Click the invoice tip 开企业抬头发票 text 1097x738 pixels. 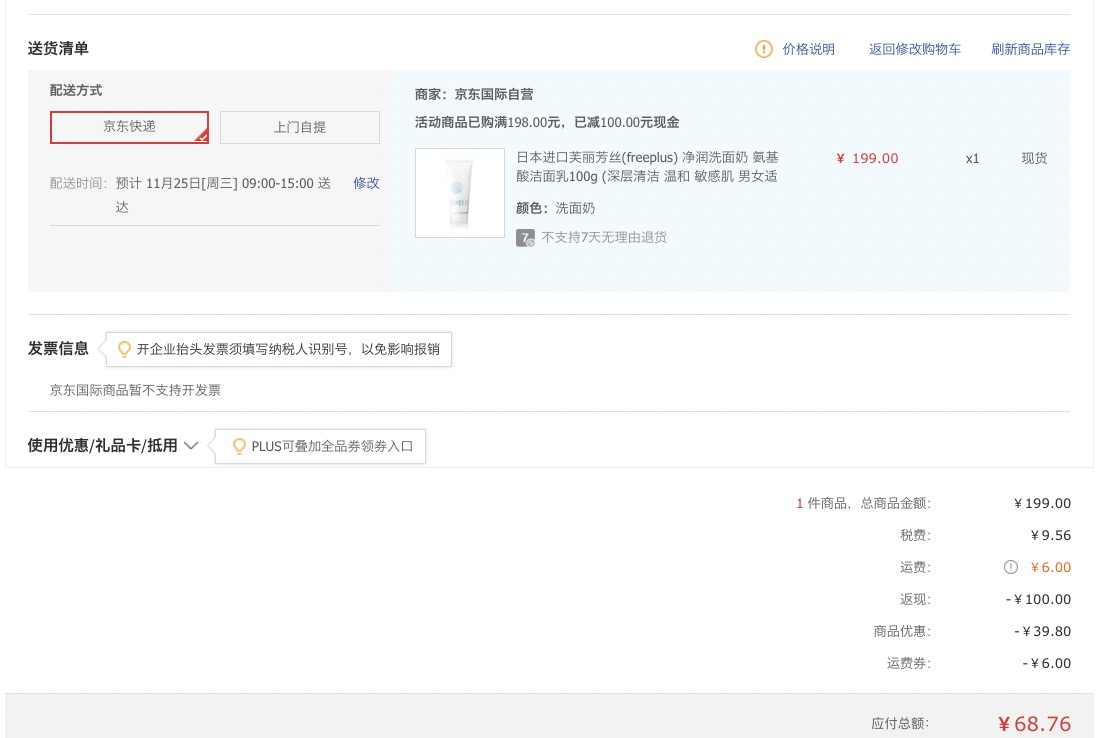(288, 349)
